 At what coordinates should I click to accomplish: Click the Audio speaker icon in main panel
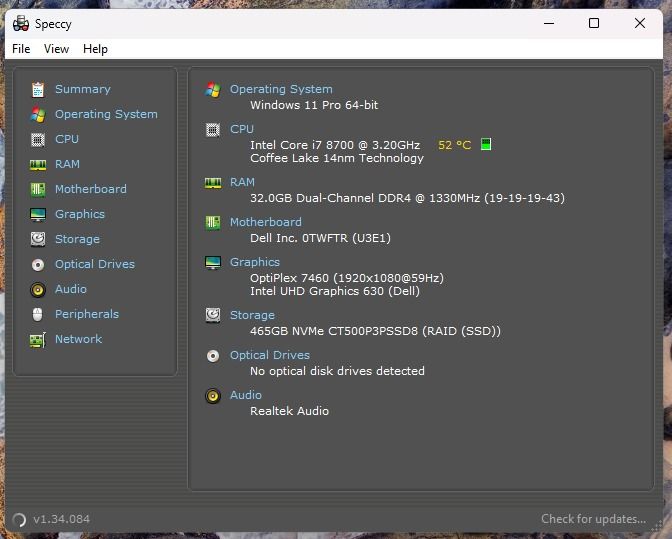tap(213, 395)
